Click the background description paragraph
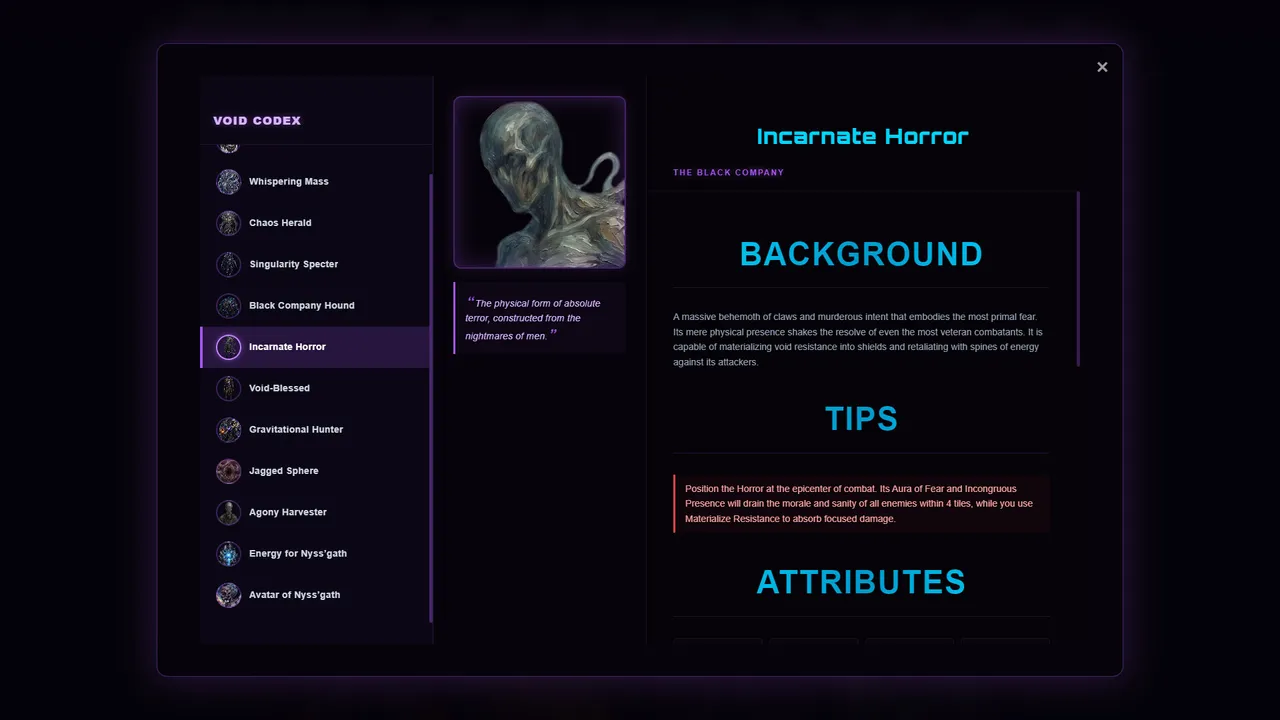The image size is (1280, 720). click(x=861, y=339)
